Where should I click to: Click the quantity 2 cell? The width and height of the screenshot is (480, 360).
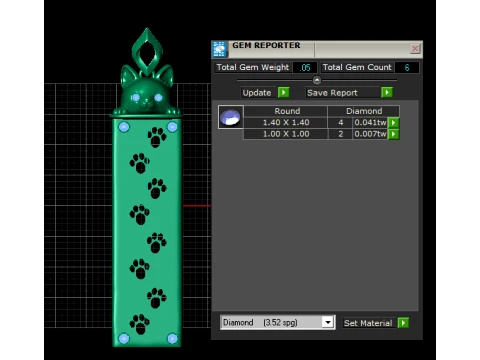point(340,134)
